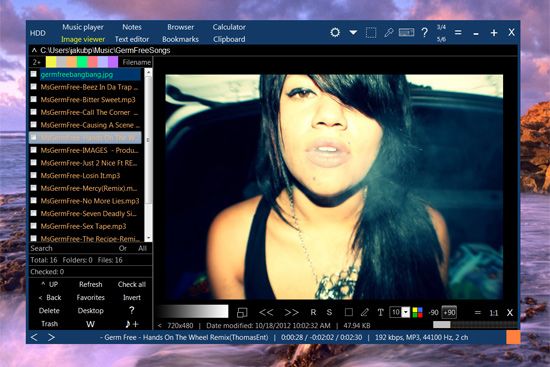Image resolution: width=550 pixels, height=367 pixels.
Task: Open help question mark in top toolbar
Action: point(424,33)
